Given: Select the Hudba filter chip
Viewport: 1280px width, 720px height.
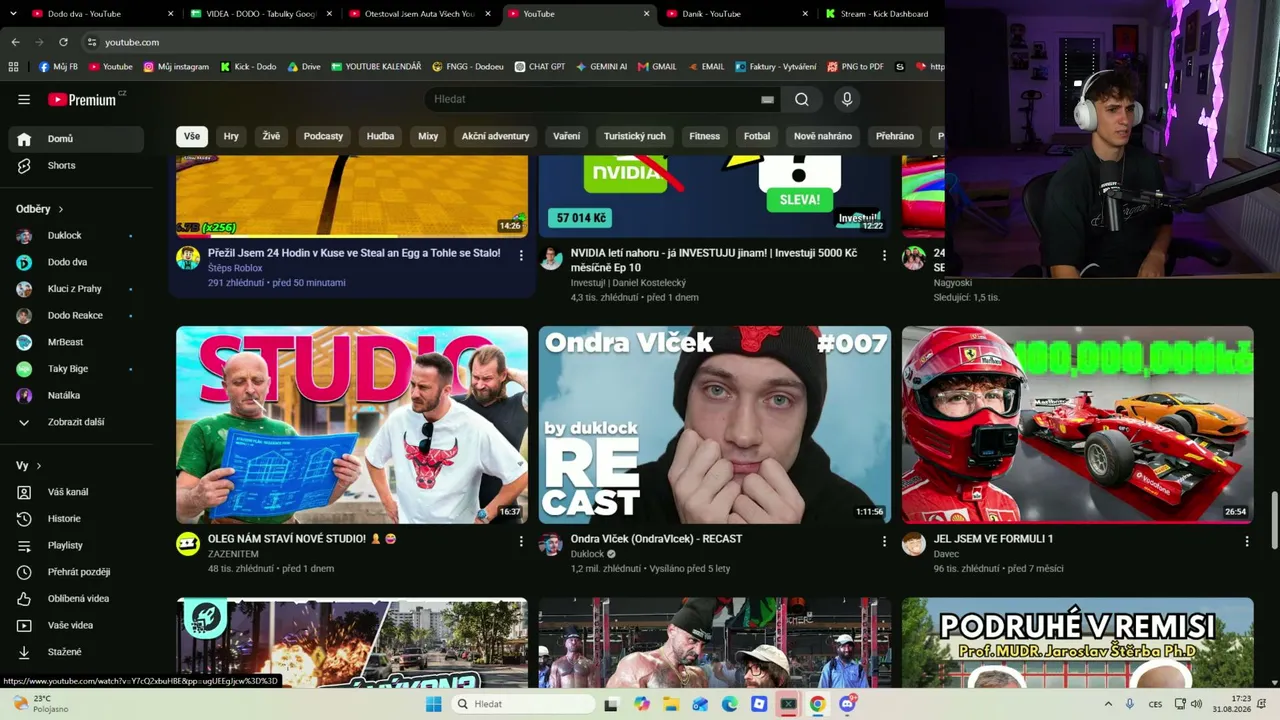Looking at the screenshot, I should coord(380,136).
